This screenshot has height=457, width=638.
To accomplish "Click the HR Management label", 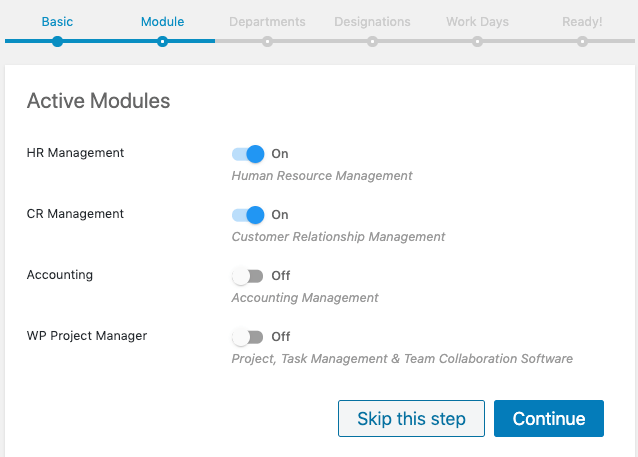I will pyautogui.click(x=75, y=153).
